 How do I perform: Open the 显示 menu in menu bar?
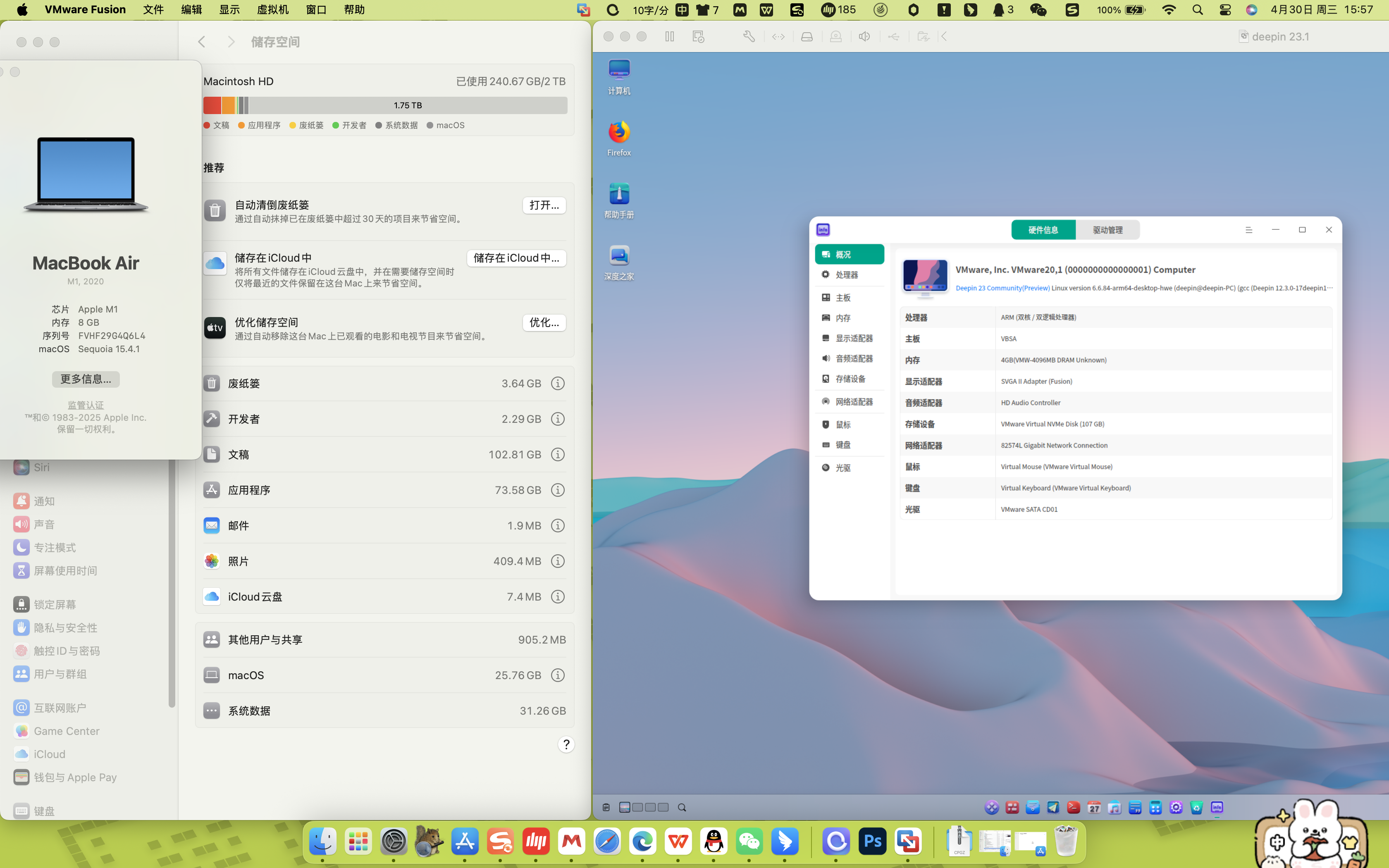[229, 10]
